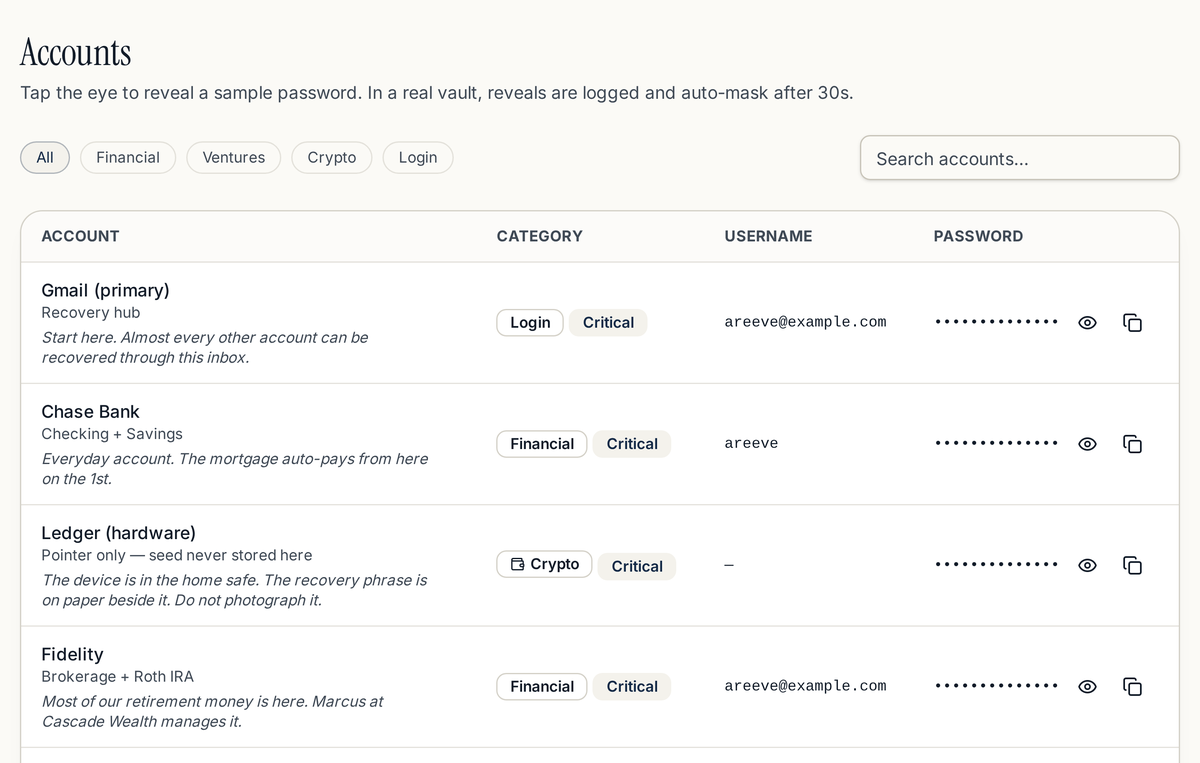Show only Crypto accounts
The image size is (1200, 763).
[x=332, y=157]
